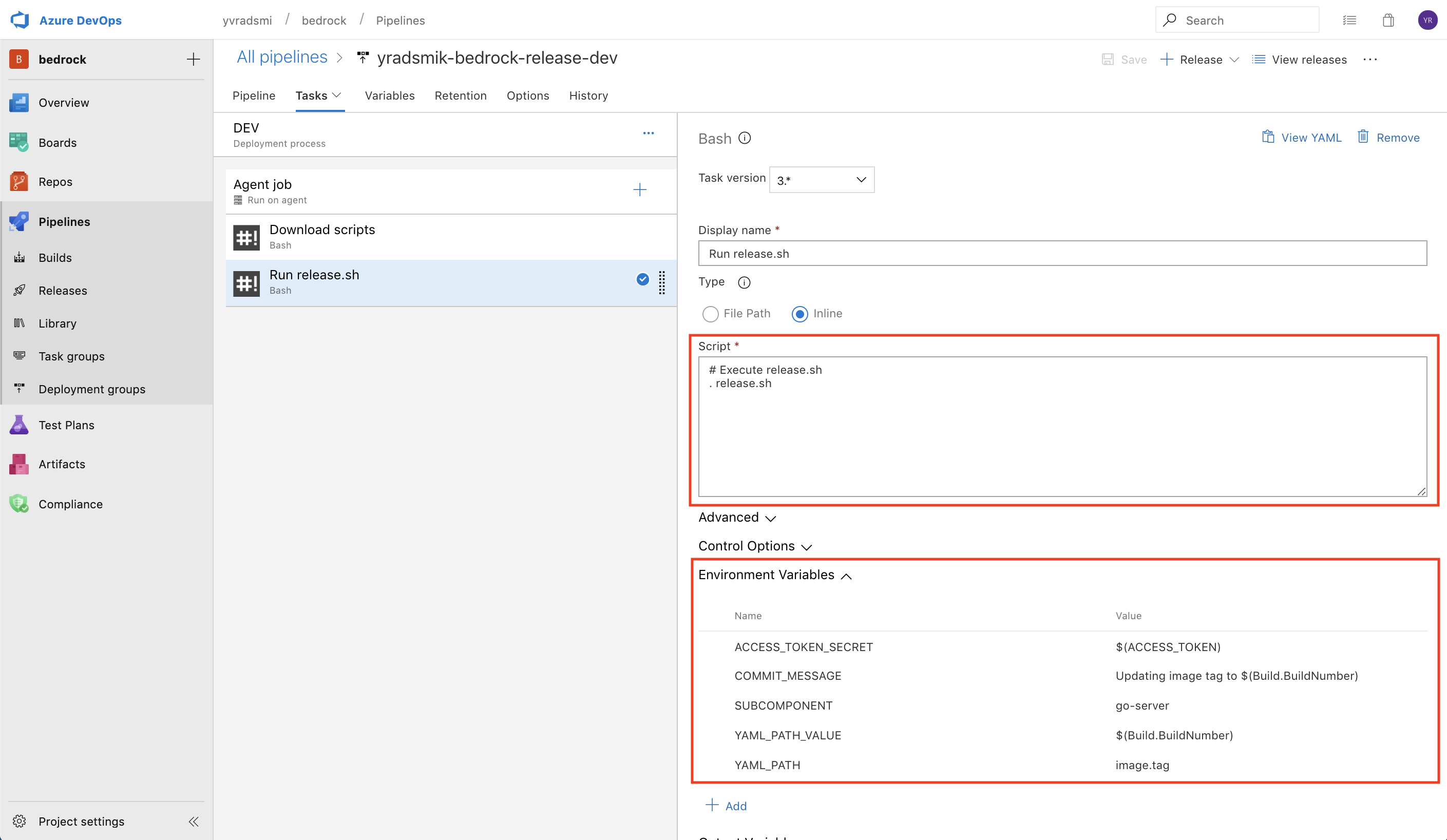Switch to the Retention tab

(x=461, y=96)
